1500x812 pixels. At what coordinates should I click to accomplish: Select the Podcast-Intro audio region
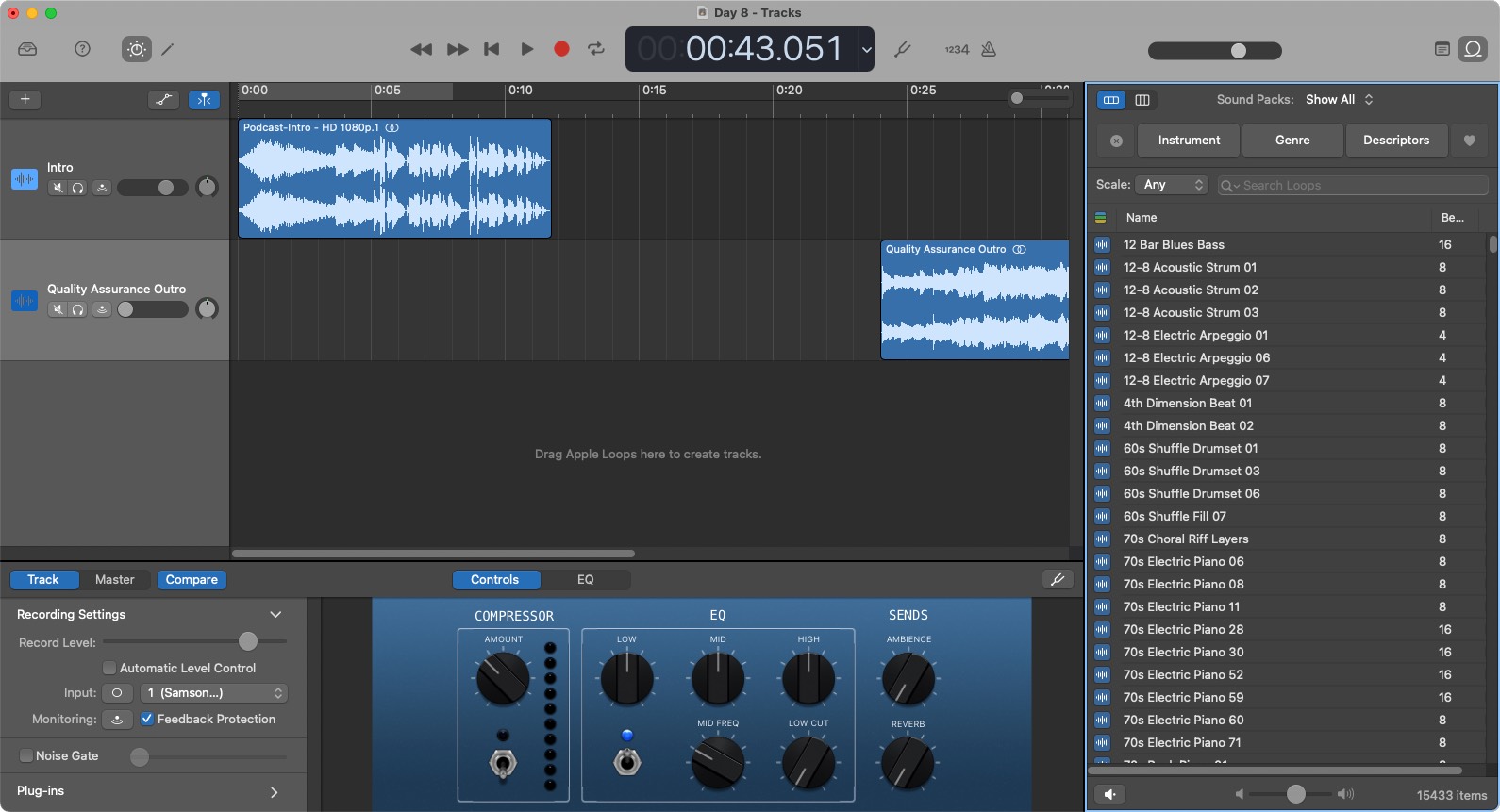point(394,178)
